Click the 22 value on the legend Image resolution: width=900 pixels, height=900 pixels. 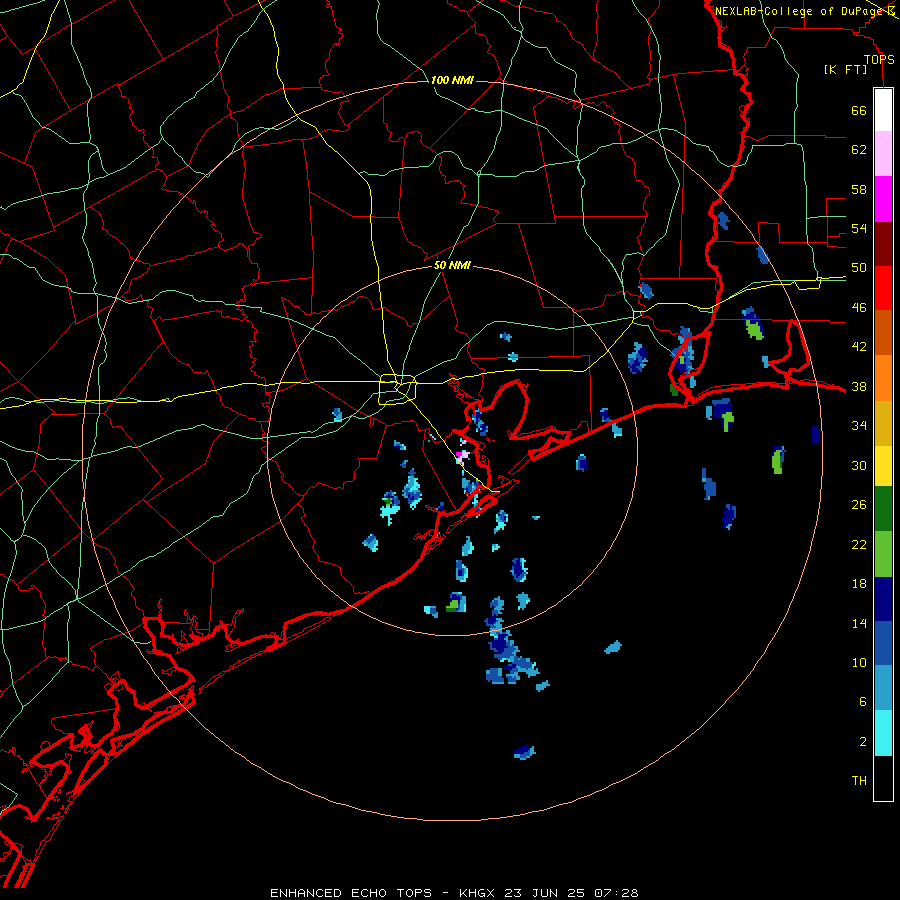(859, 544)
